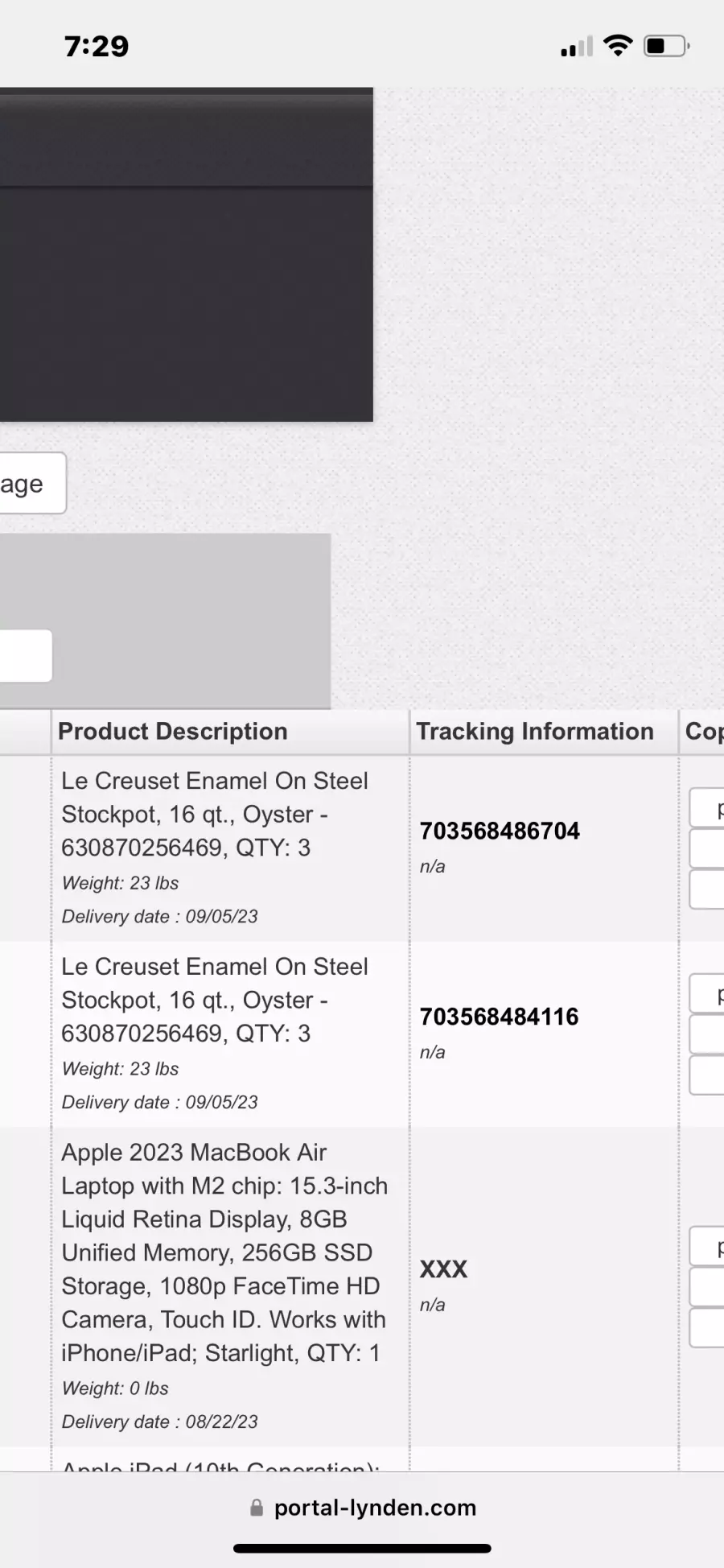Click the top copy button in first stockpot row

coord(707,808)
